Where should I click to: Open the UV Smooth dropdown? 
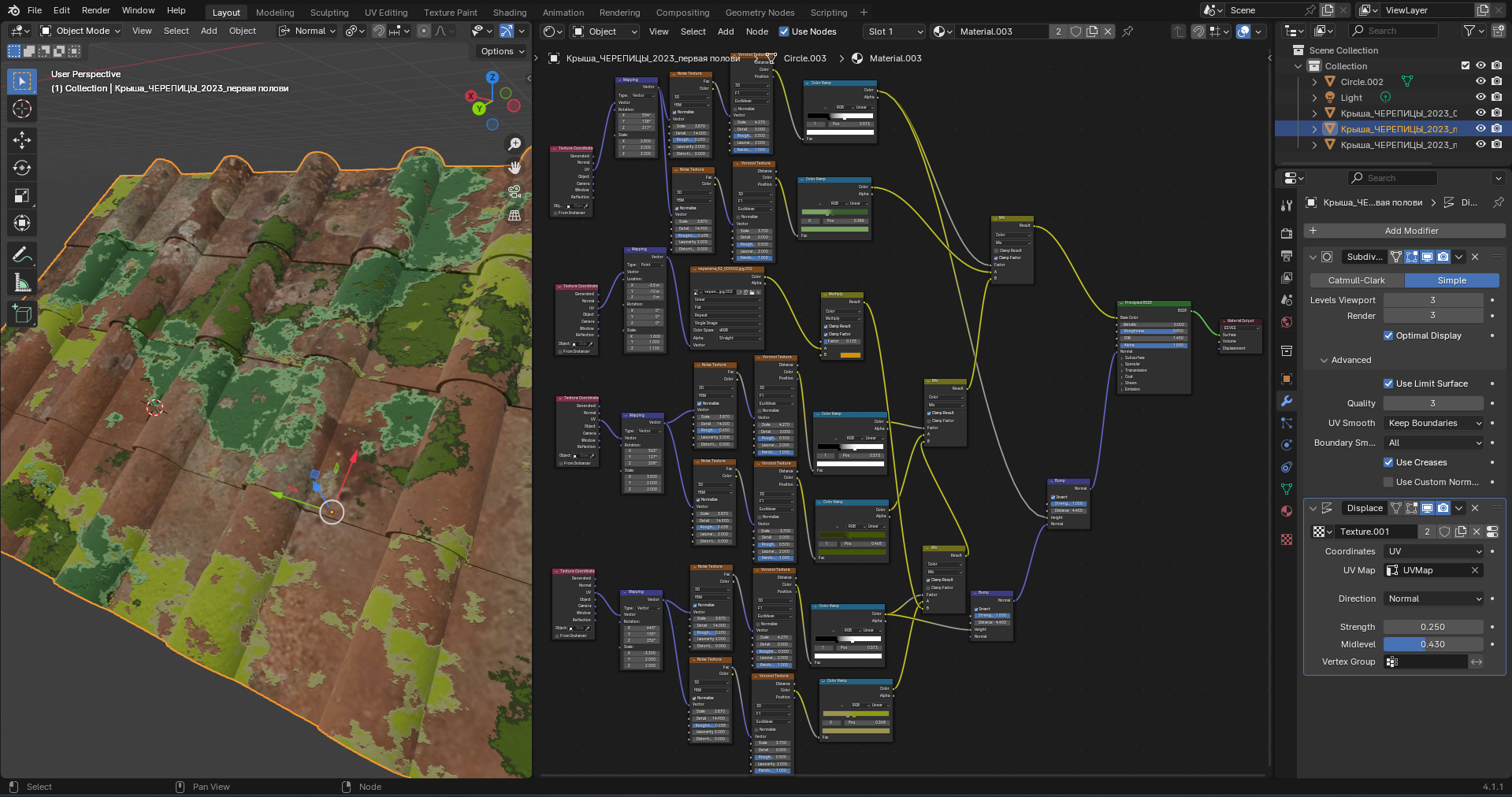(x=1433, y=423)
